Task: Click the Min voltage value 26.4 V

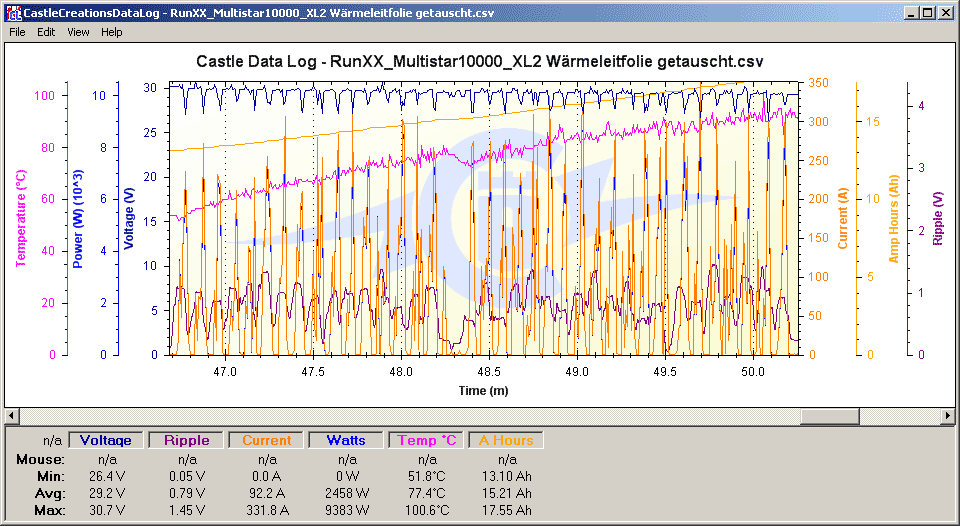Action: [x=107, y=476]
